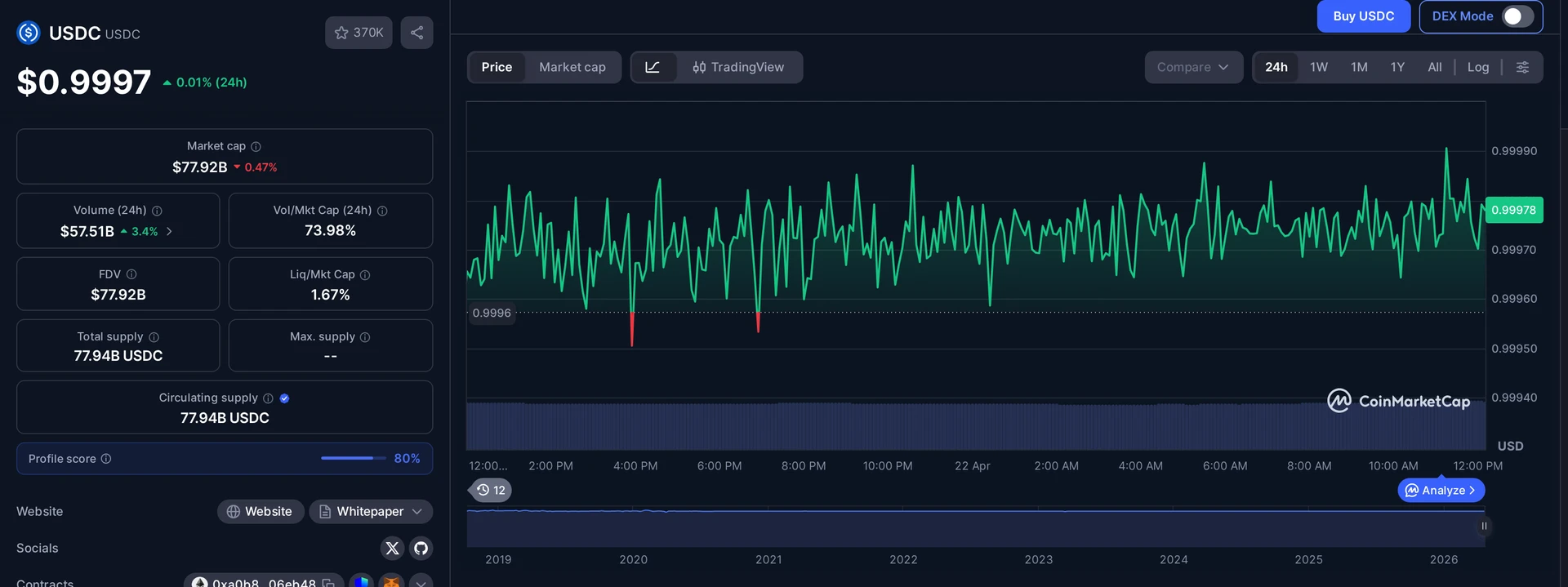The height and width of the screenshot is (587, 1568).
Task: Click the $77.92B market cap value
Action: point(199,167)
